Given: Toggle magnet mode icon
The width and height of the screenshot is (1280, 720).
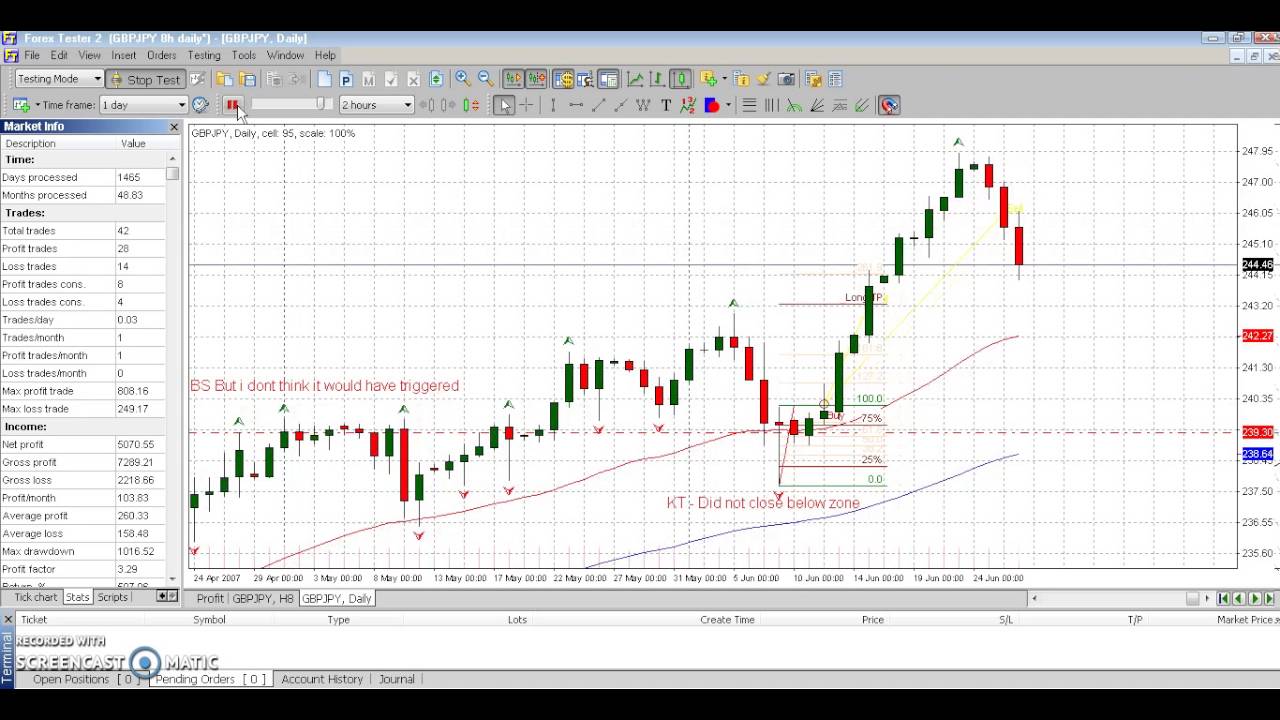Looking at the screenshot, I should tap(890, 105).
